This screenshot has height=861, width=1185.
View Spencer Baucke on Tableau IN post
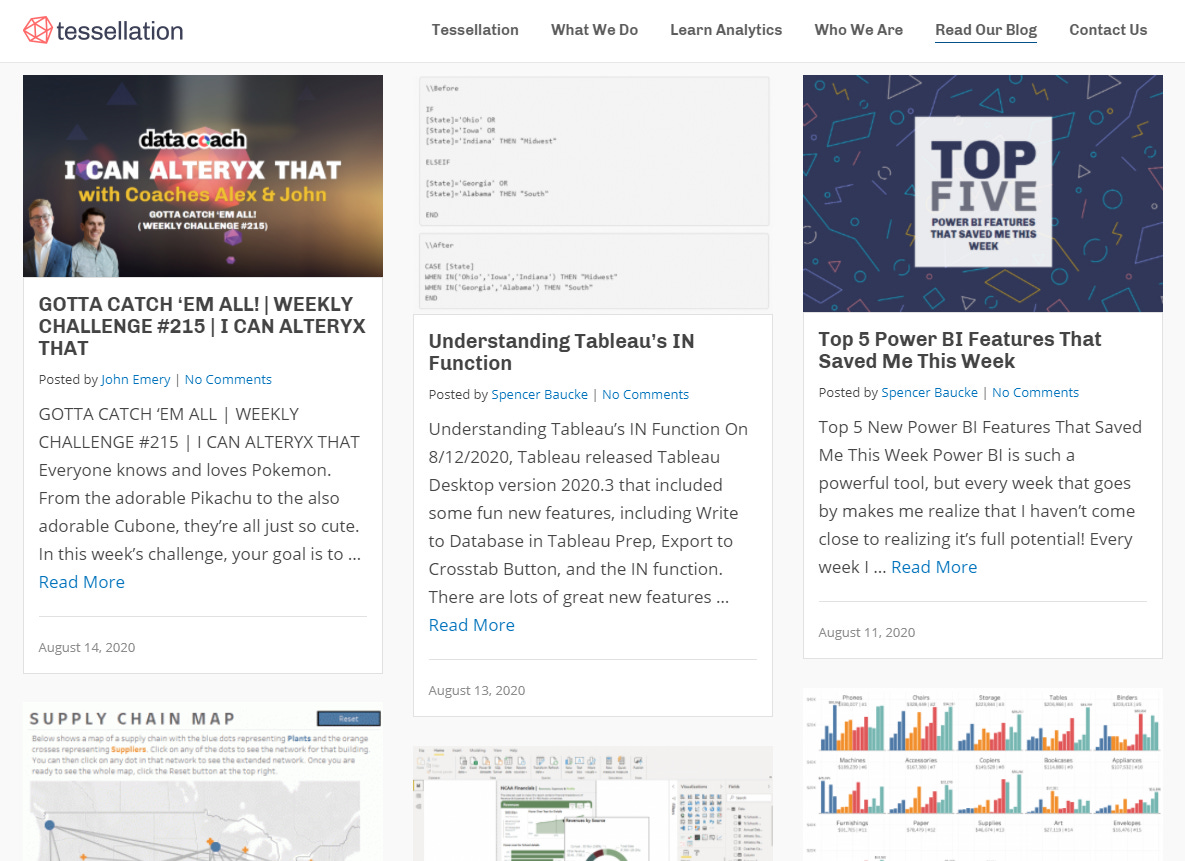click(x=540, y=395)
